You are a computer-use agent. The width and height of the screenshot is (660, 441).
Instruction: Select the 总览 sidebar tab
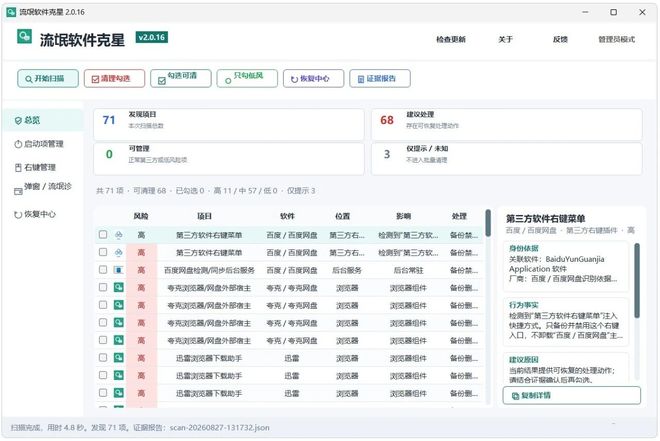pyautogui.click(x=44, y=120)
